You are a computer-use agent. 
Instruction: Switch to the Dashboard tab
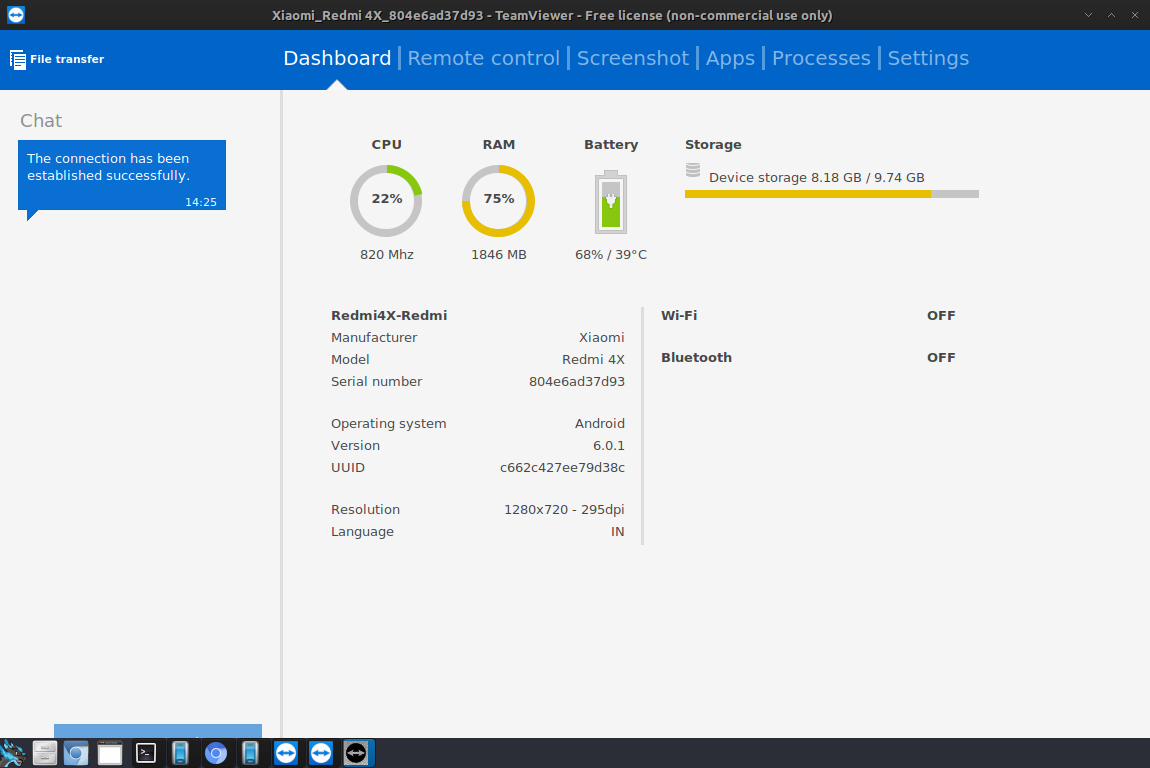(x=337, y=58)
